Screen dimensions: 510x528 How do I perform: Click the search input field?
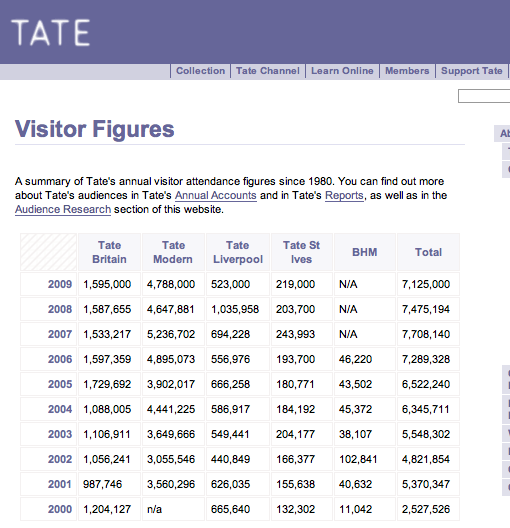484,96
